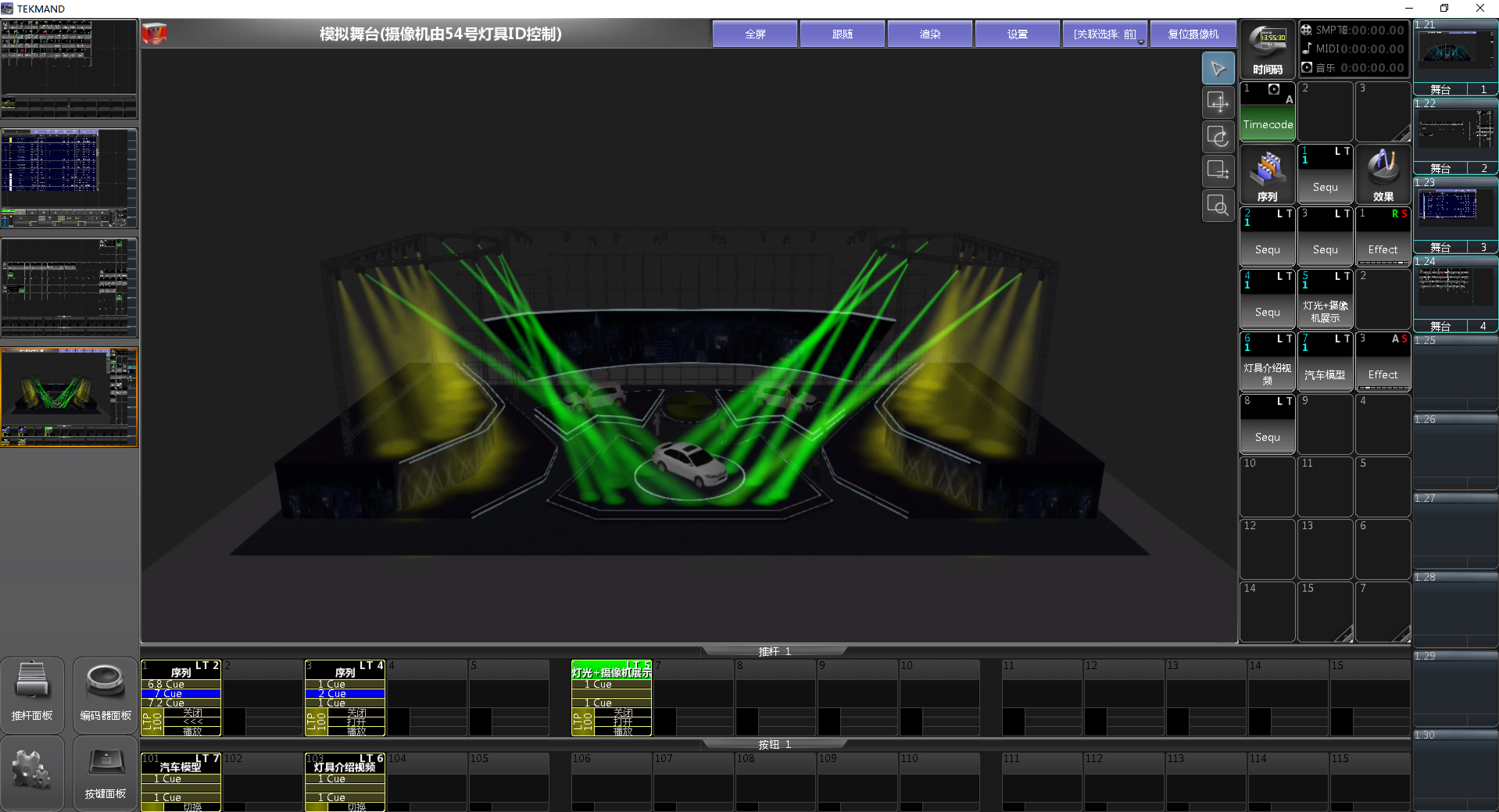Open the 序列 sequence pool icon
The height and width of the screenshot is (812, 1499).
(x=1267, y=175)
